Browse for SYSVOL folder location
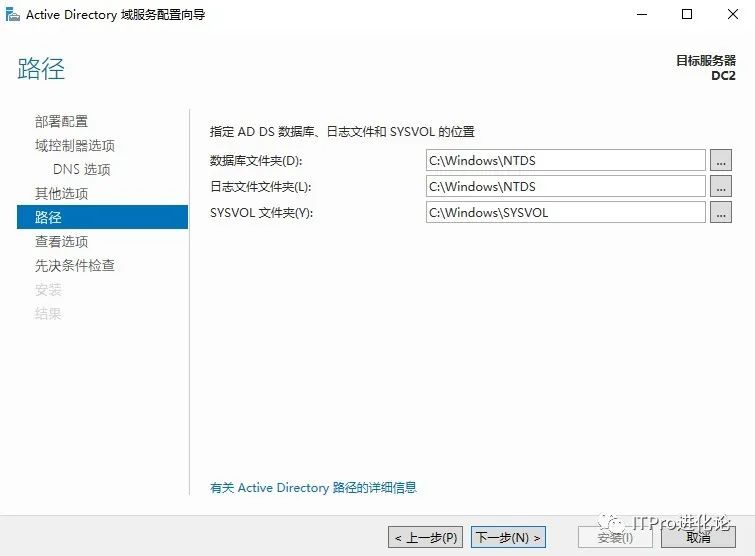This screenshot has height=556, width=755. point(721,212)
